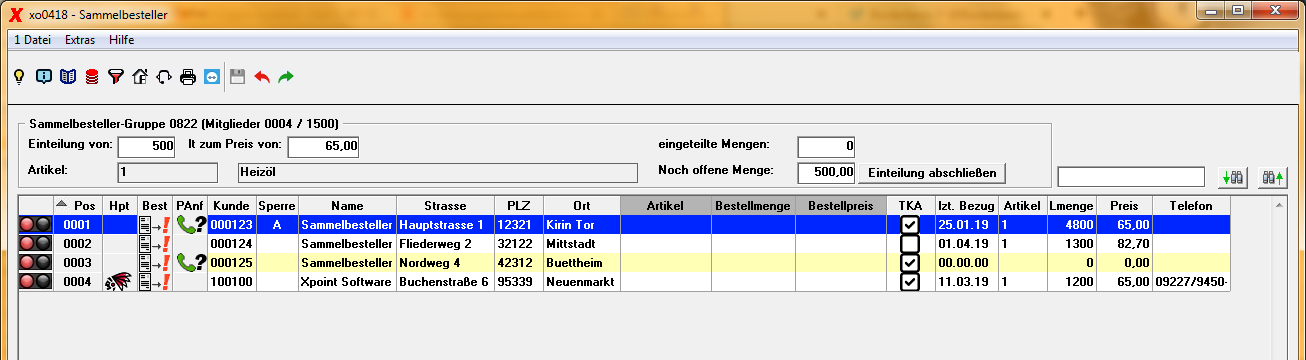The image size is (1306, 360).
Task: Click the price field showing 65,00
Action: [323, 147]
